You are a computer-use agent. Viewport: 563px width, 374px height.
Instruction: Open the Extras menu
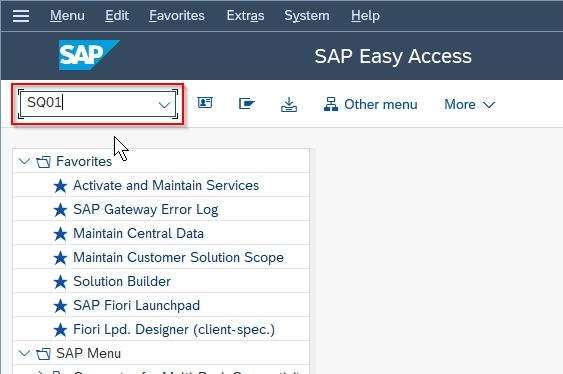245,15
